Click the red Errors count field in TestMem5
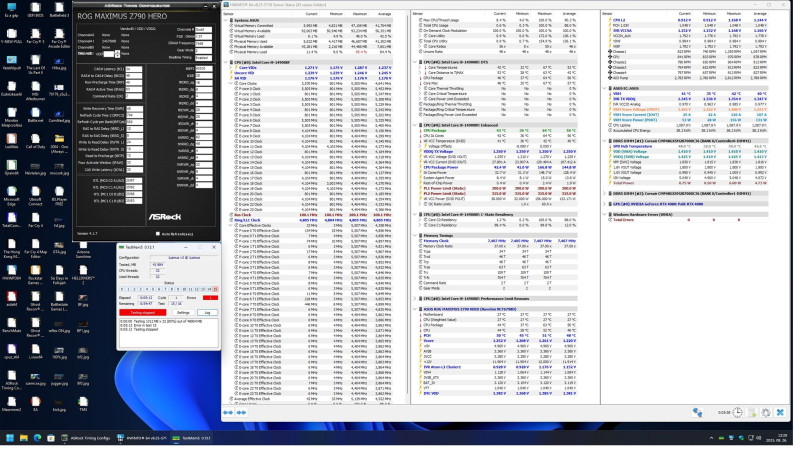This screenshot has height=457, width=800. [210, 298]
